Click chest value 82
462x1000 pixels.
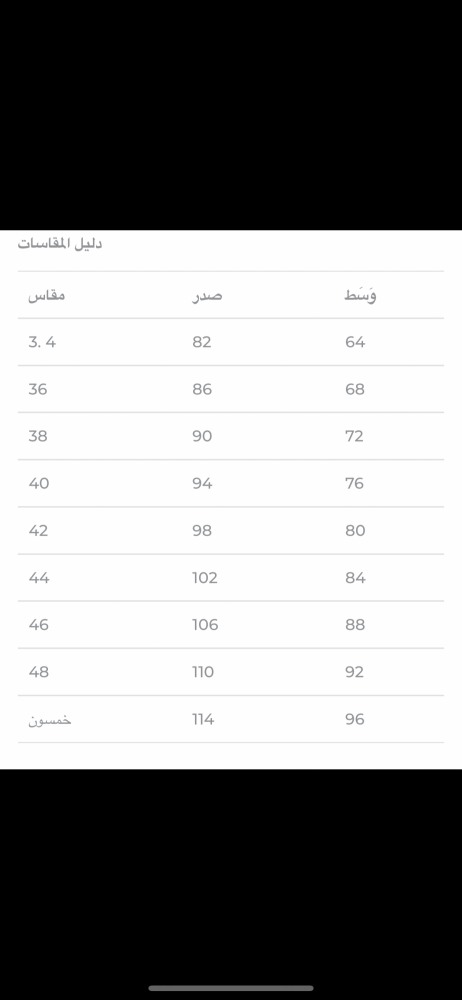202,342
